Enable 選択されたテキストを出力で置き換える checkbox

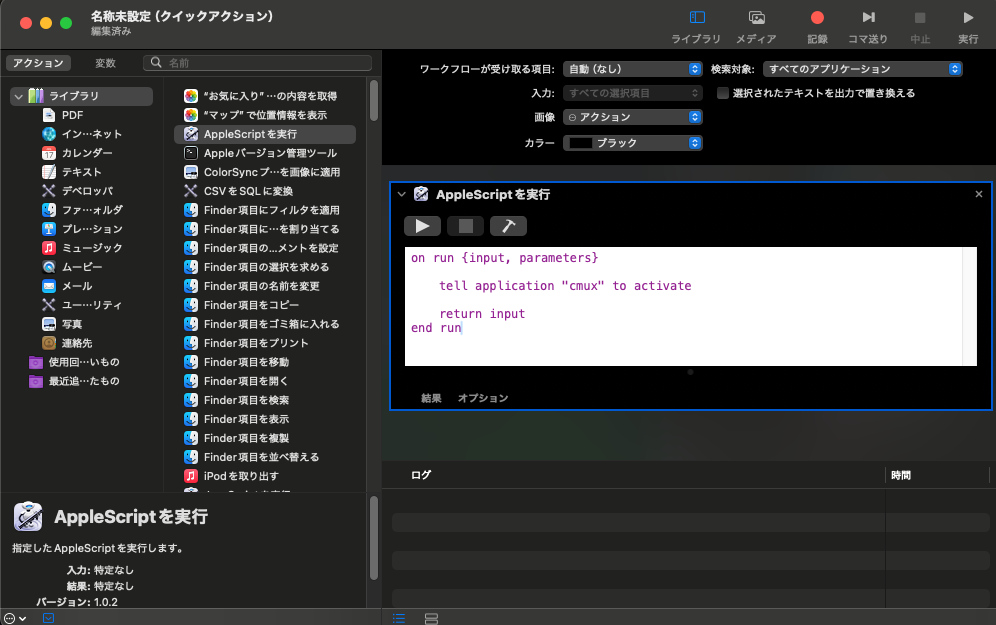[x=723, y=94]
